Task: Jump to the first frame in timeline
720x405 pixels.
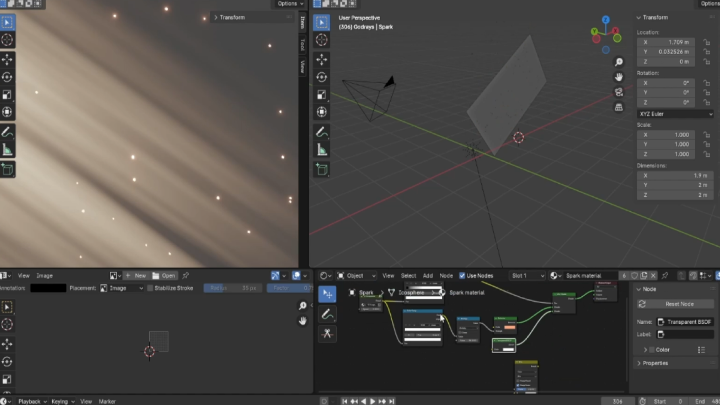Action: click(344, 401)
